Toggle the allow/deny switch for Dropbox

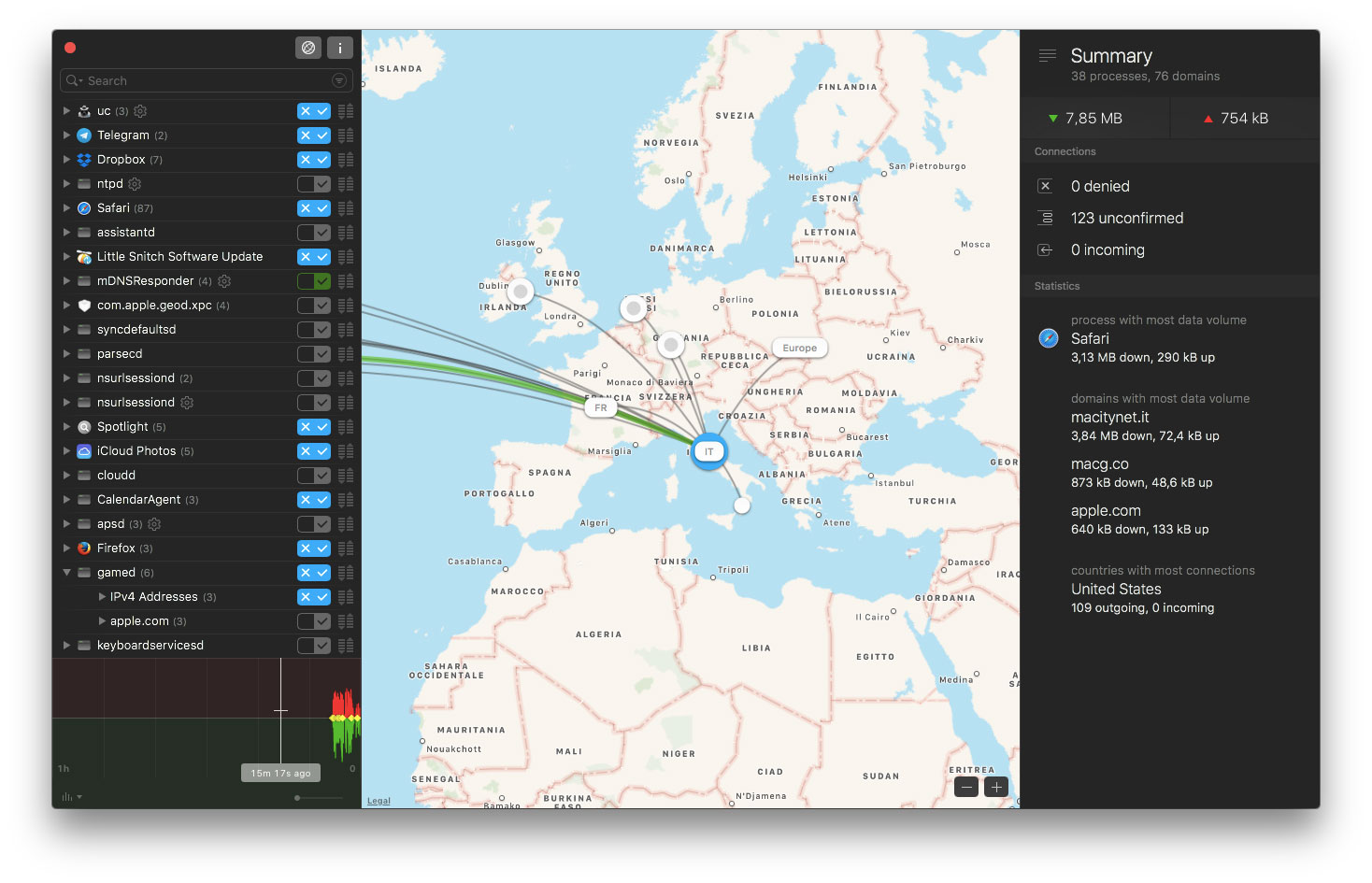coord(314,160)
